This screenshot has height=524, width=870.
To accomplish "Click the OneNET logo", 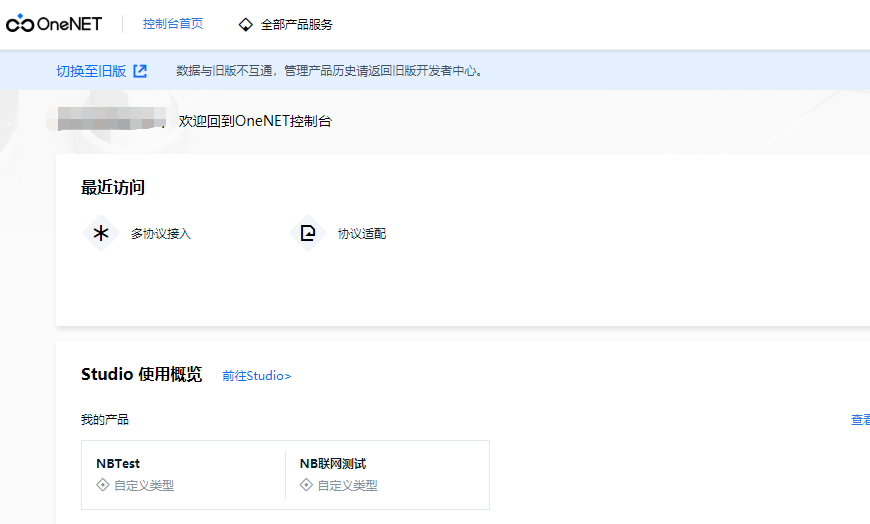I will point(54,23).
